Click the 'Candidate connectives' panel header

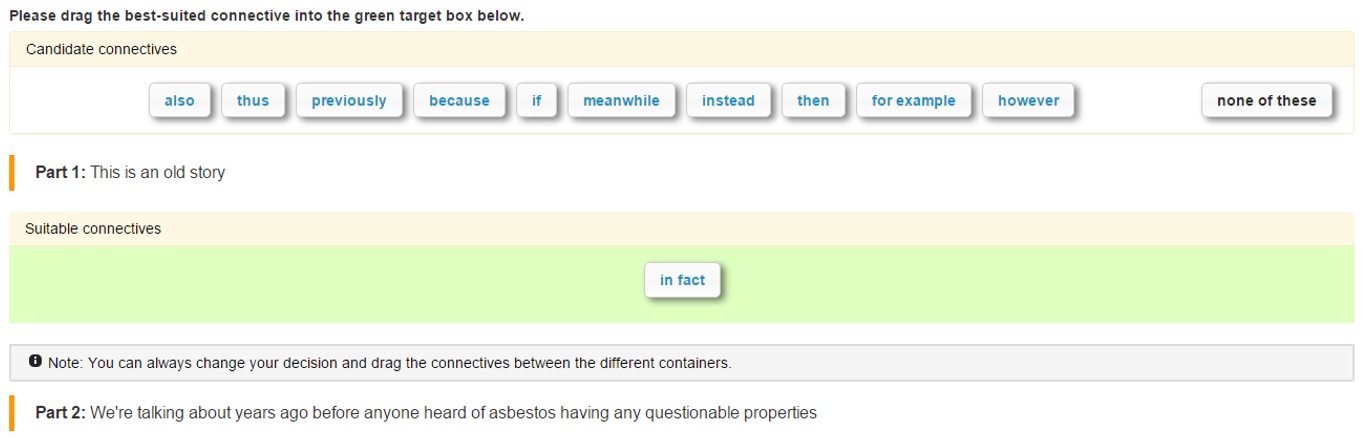click(x=101, y=49)
